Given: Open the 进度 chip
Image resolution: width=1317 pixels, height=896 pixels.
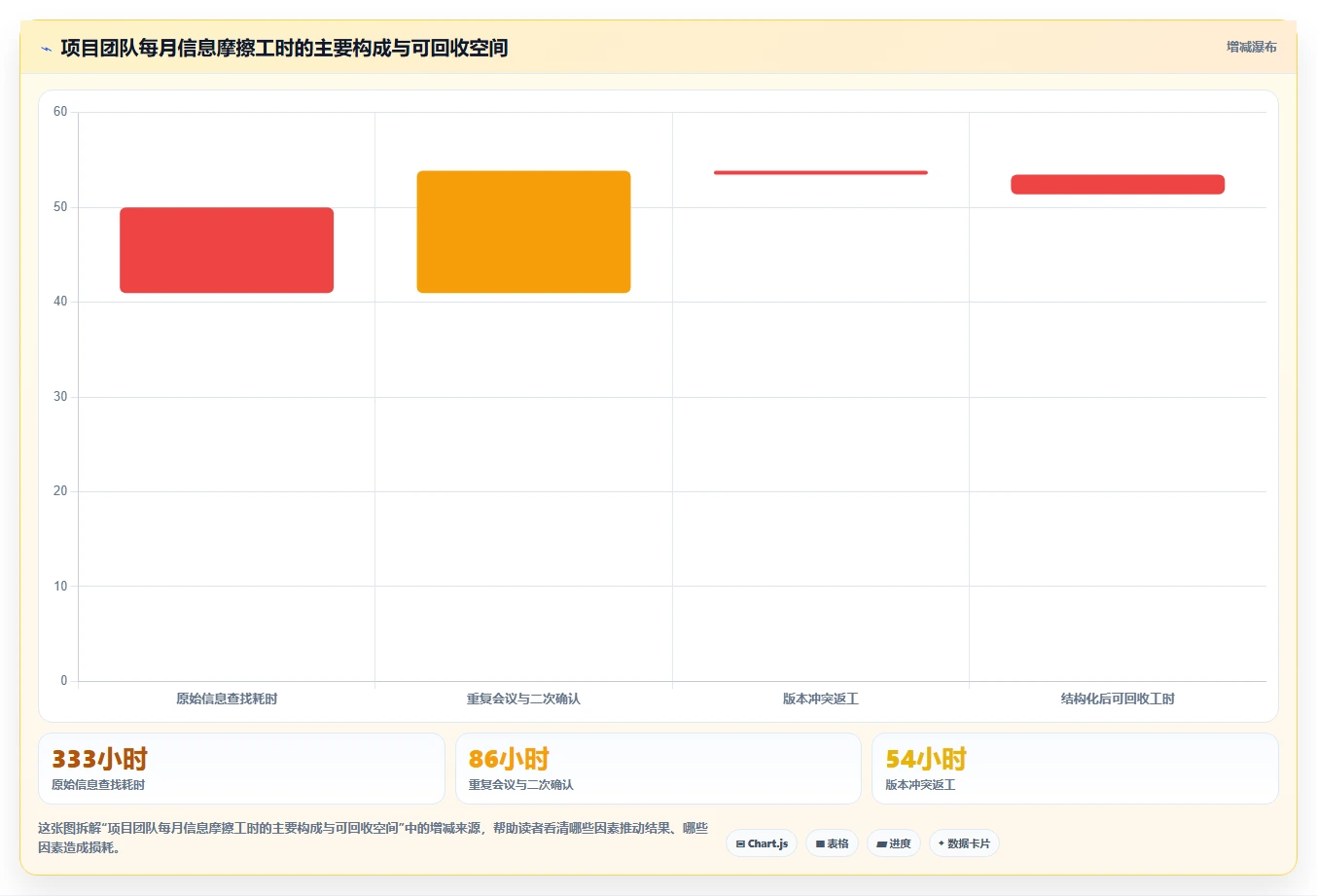Looking at the screenshot, I should tap(894, 843).
